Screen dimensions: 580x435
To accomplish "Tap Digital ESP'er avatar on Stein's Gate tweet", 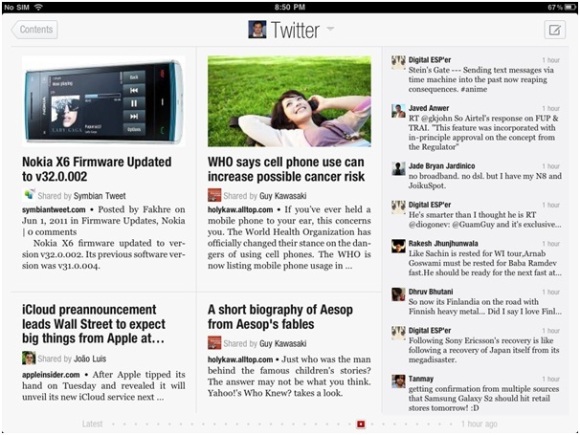I will pos(398,63).
